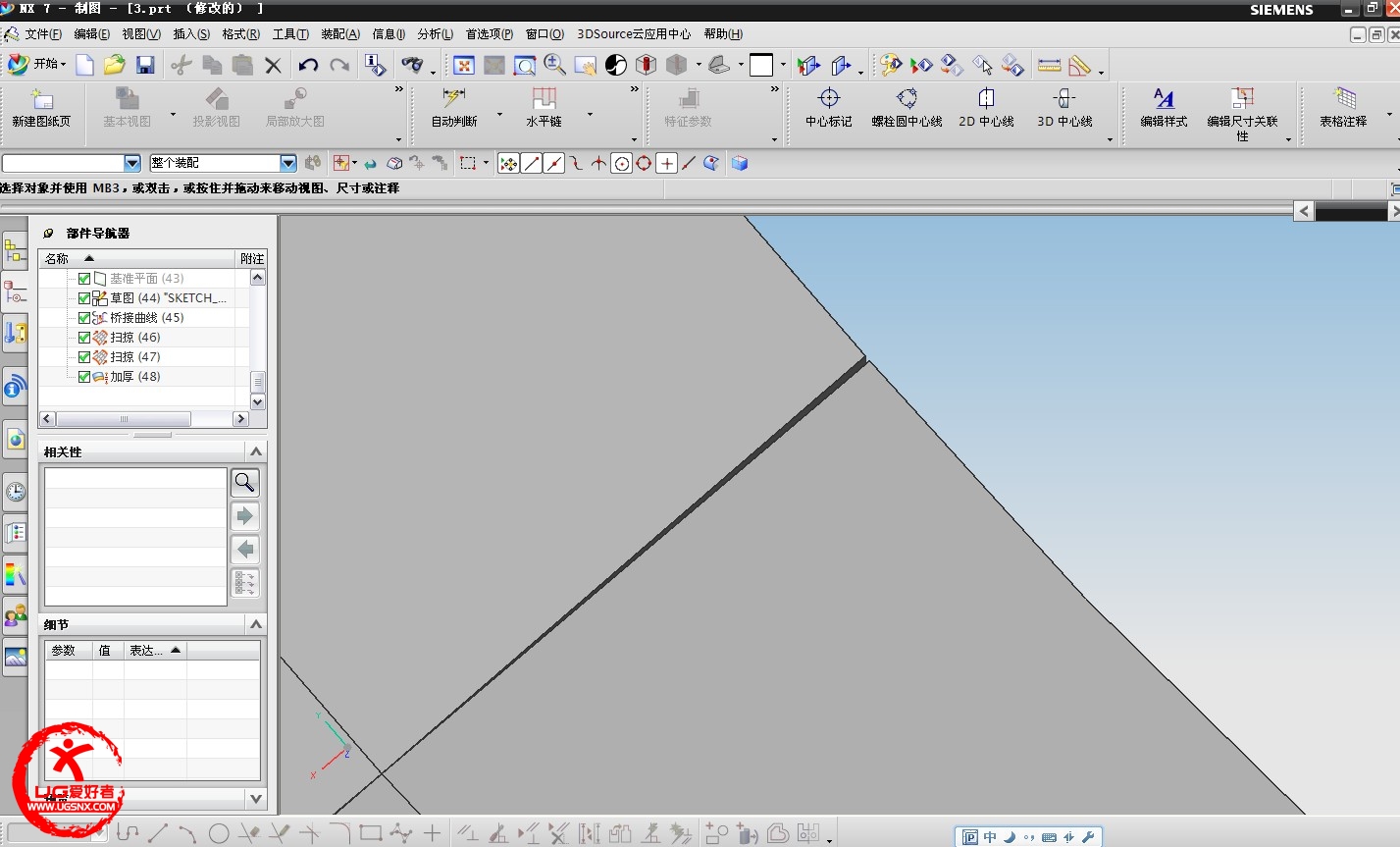This screenshot has height=847, width=1400.
Task: Open the 文件(F) menu
Action: pos(43,34)
